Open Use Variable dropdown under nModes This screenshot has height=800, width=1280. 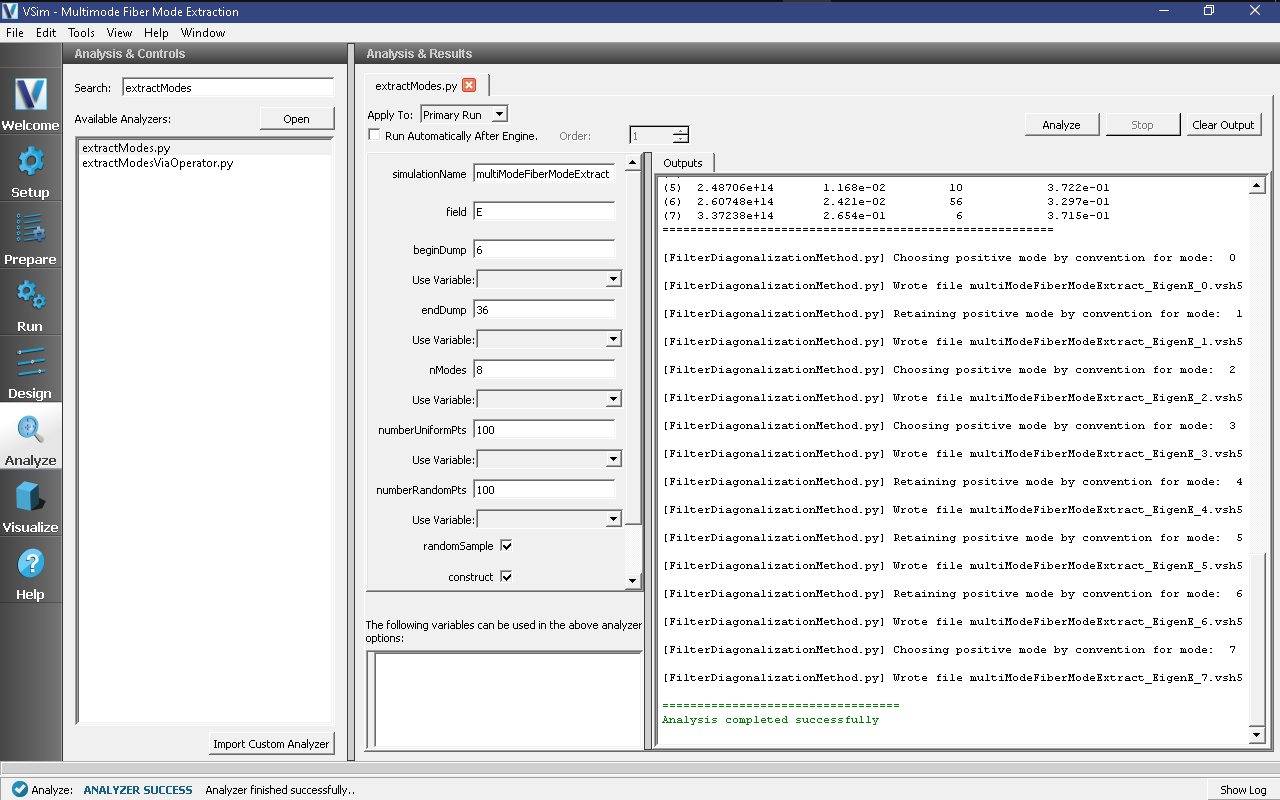click(x=549, y=399)
